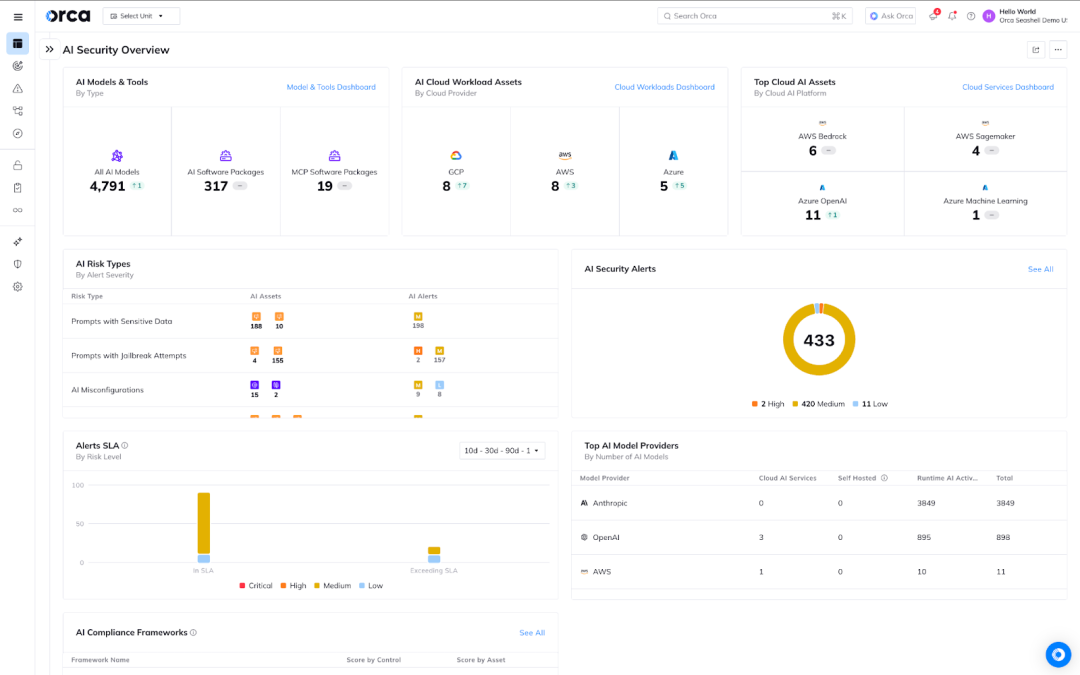Toggle the Critical legend in Alerts SLA
This screenshot has height=675, width=1080.
[256, 586]
